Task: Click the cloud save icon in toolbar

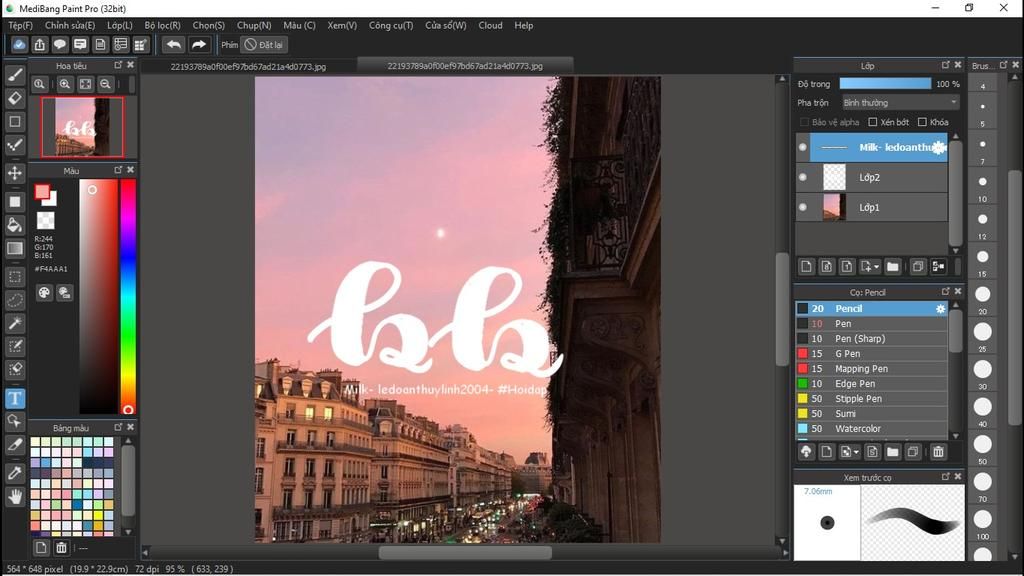Action: click(x=19, y=44)
